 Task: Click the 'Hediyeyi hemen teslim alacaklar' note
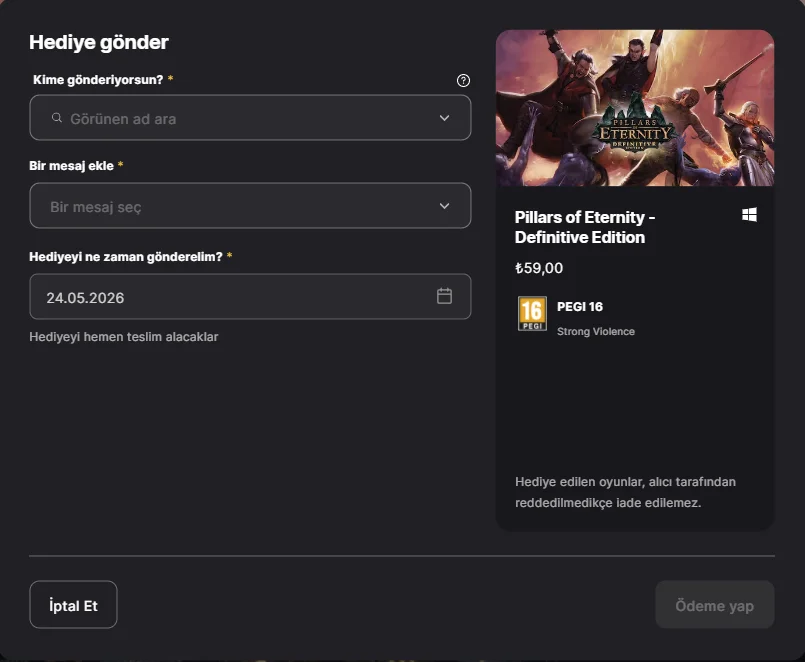124,337
